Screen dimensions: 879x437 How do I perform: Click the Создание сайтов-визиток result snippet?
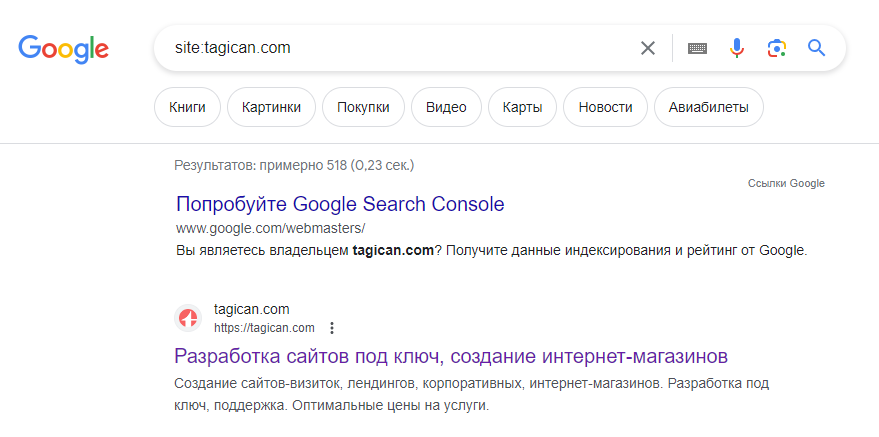coord(471,394)
